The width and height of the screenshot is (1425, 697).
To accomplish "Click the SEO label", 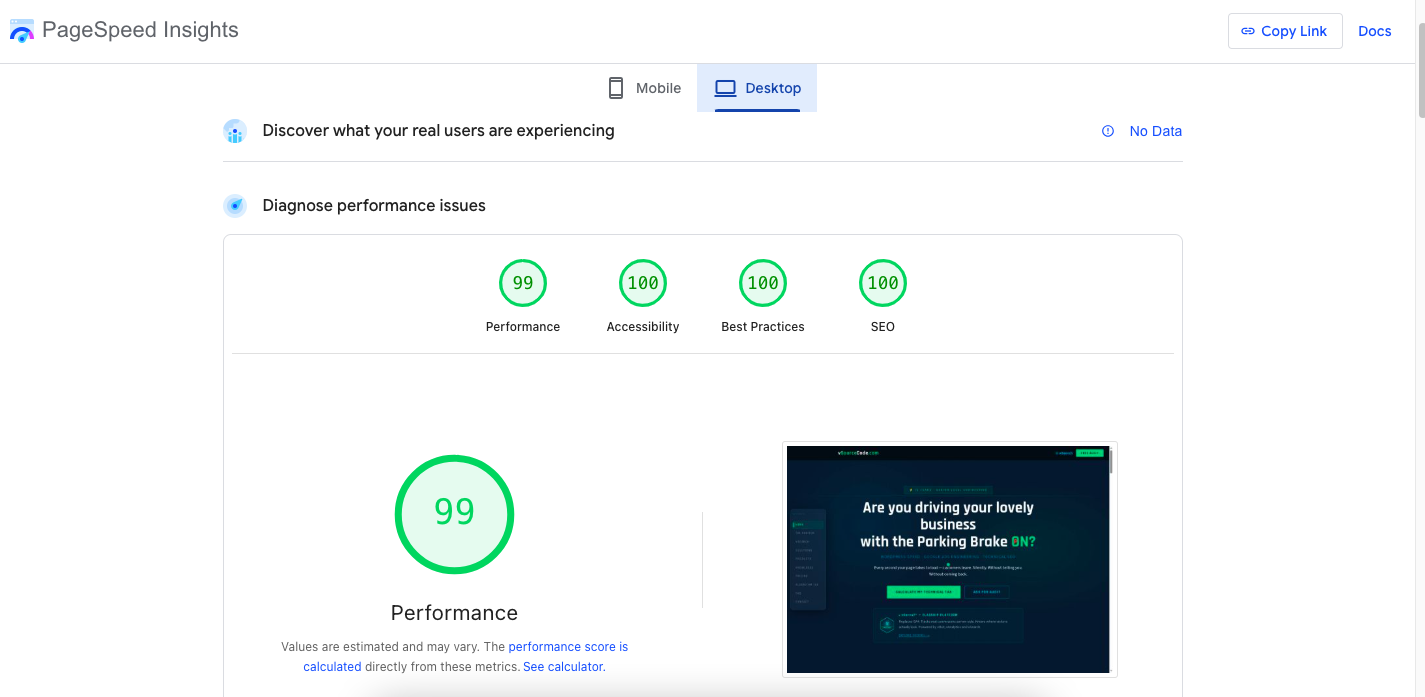I will coord(883,327).
